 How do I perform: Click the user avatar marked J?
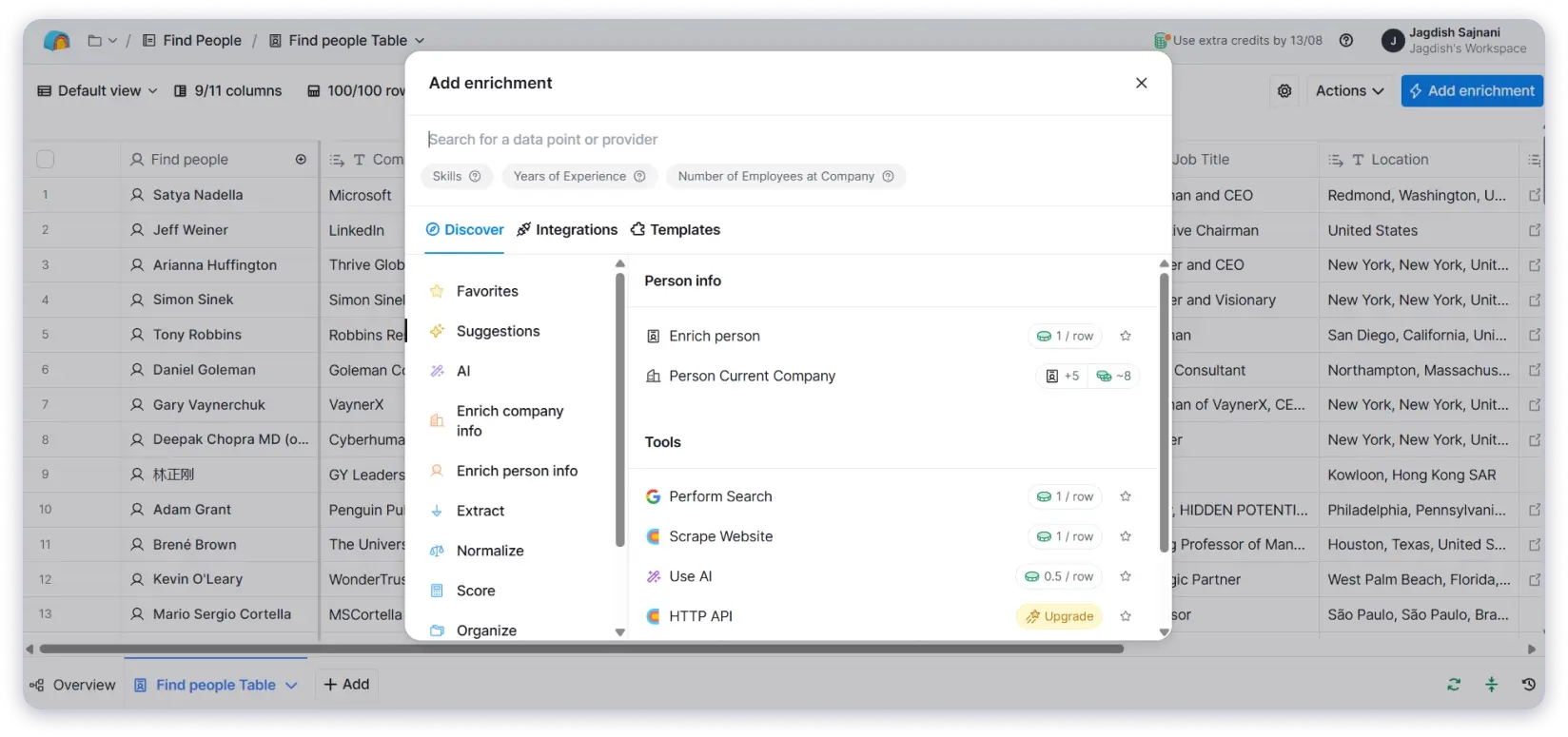click(1393, 41)
